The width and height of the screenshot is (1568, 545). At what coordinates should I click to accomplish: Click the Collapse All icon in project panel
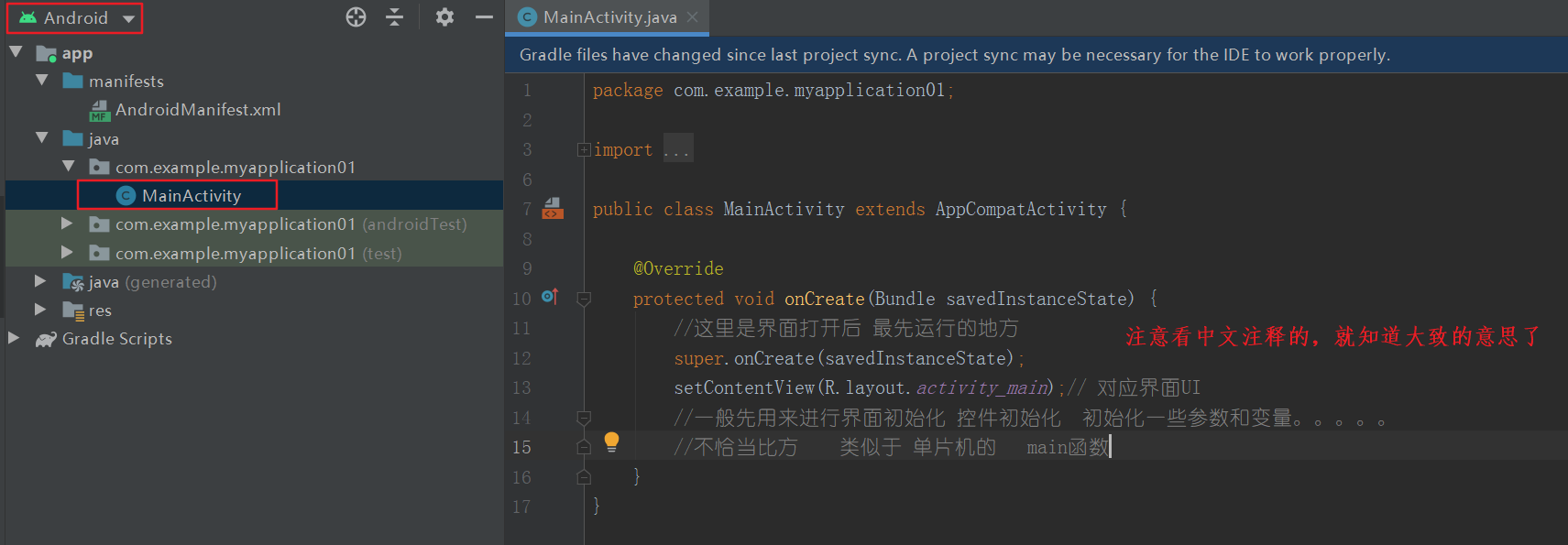coord(395,17)
